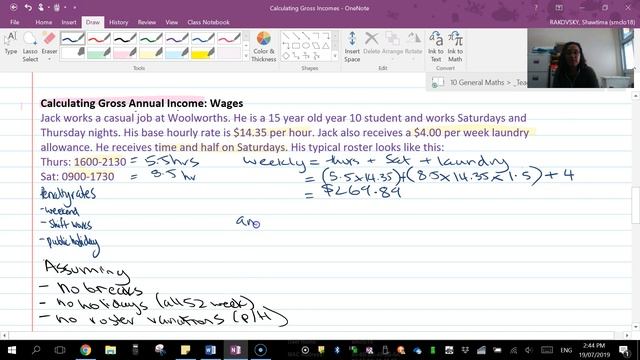This screenshot has width=640, height=360.
Task: Click the RAKOVSKY account name
Action: point(592,22)
